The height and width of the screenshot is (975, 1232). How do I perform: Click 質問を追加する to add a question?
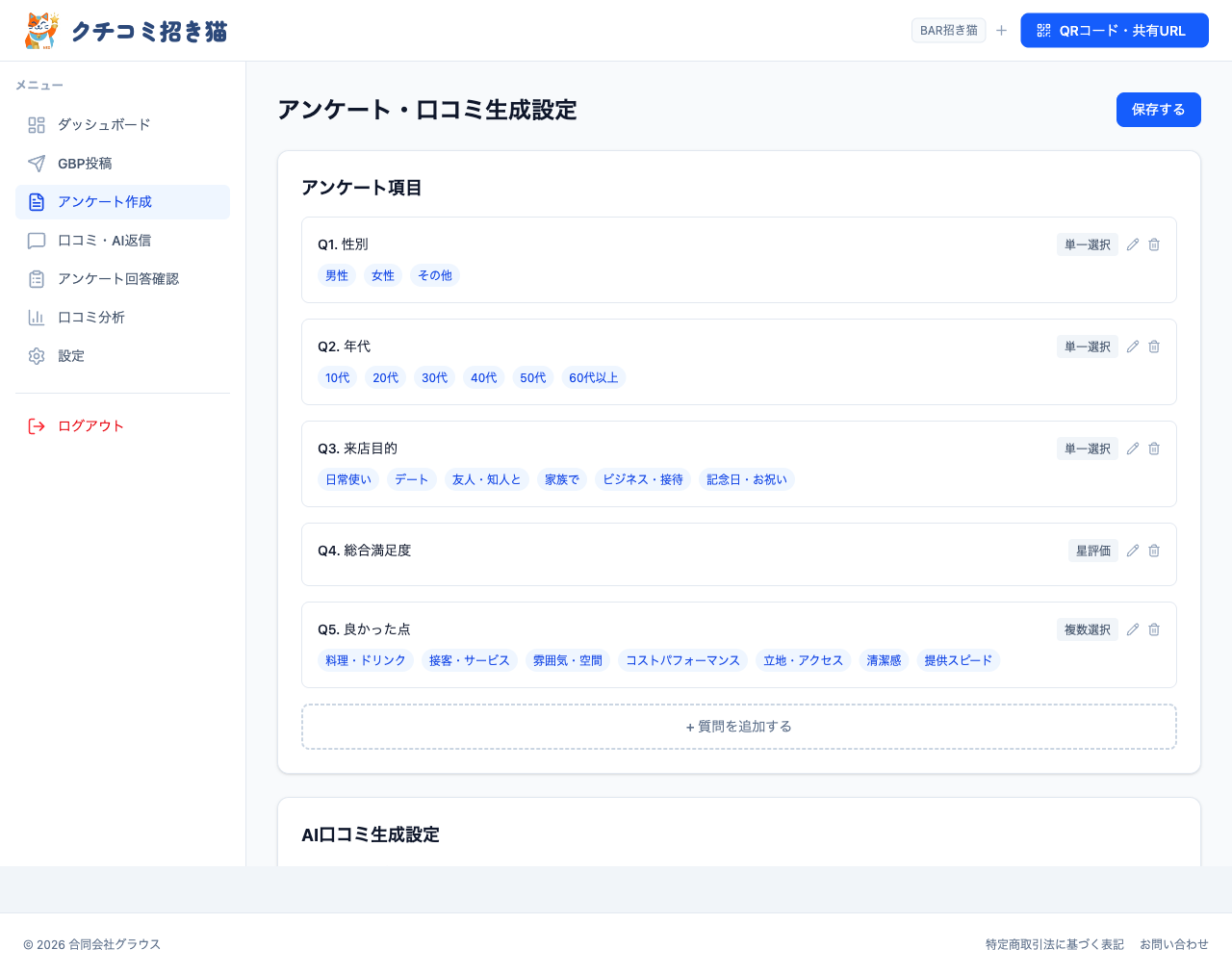[x=738, y=726]
